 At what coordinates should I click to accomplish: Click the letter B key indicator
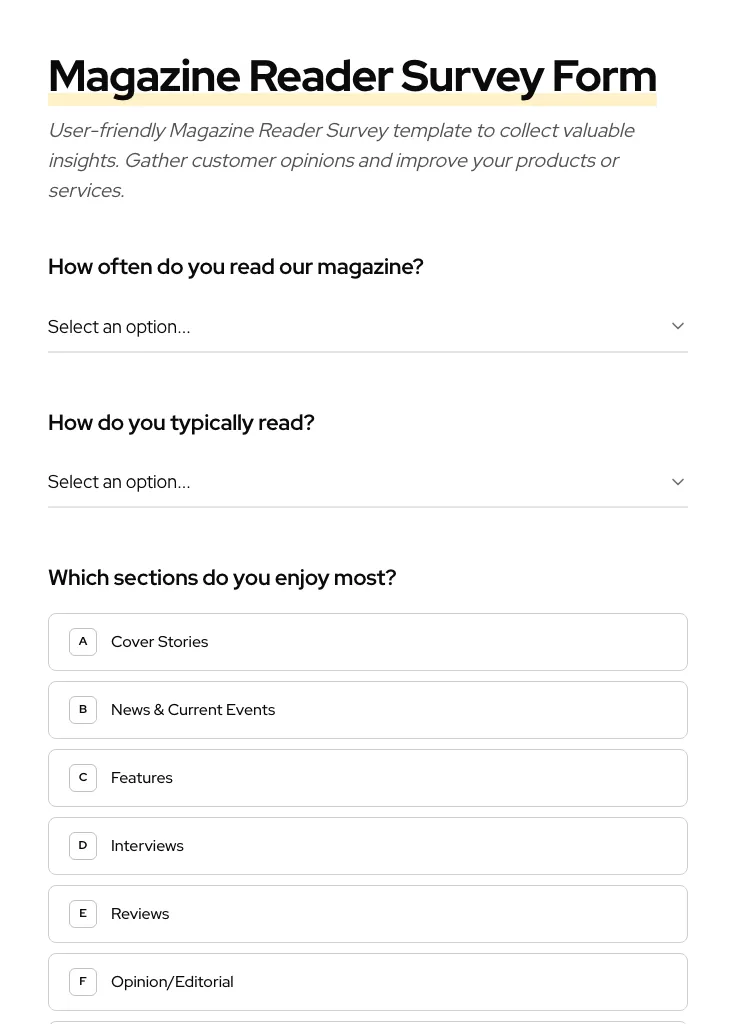(x=83, y=709)
